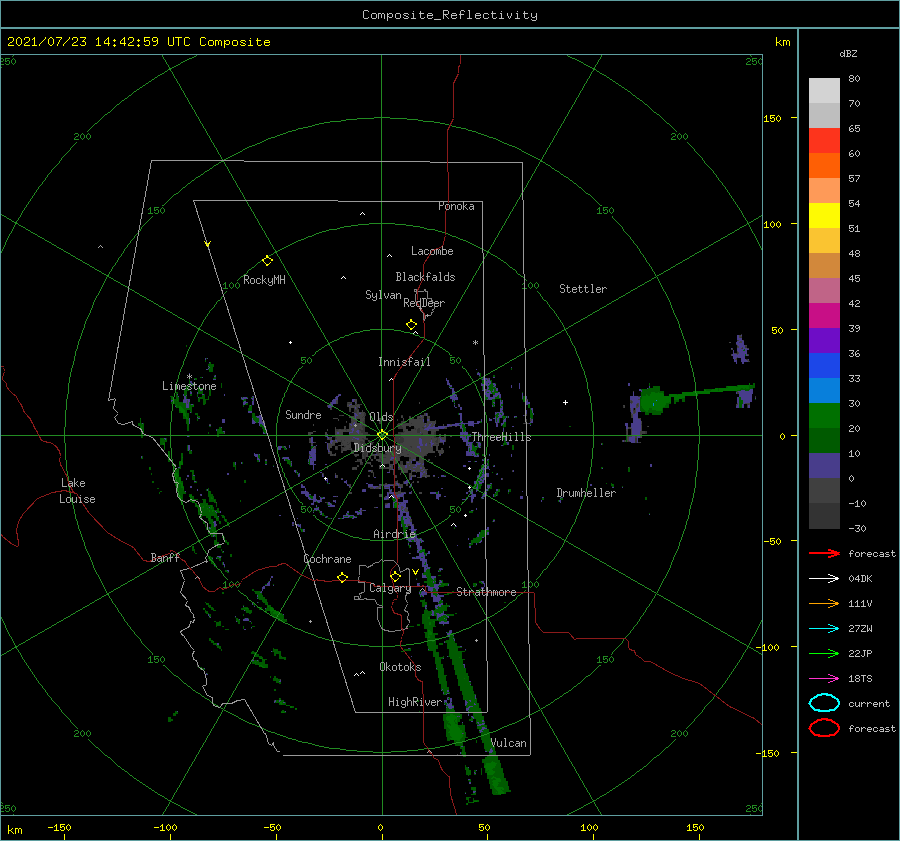The height and width of the screenshot is (841, 900).
Task: Click the Banff label
Action: (x=165, y=557)
